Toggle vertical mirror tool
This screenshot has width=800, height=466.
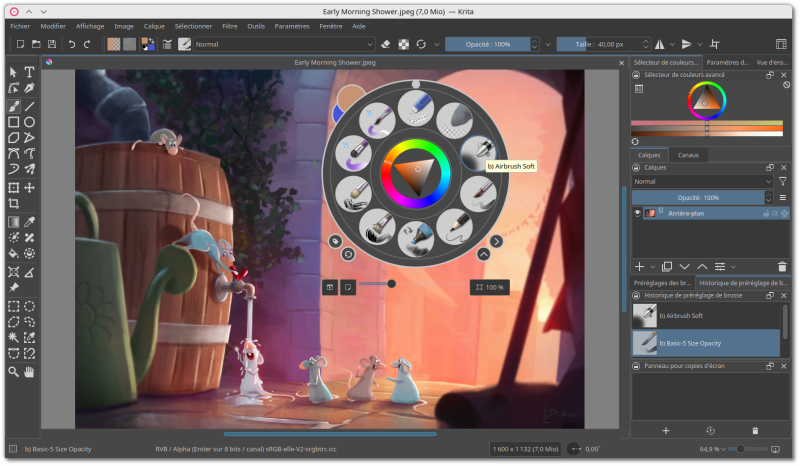tap(687, 44)
